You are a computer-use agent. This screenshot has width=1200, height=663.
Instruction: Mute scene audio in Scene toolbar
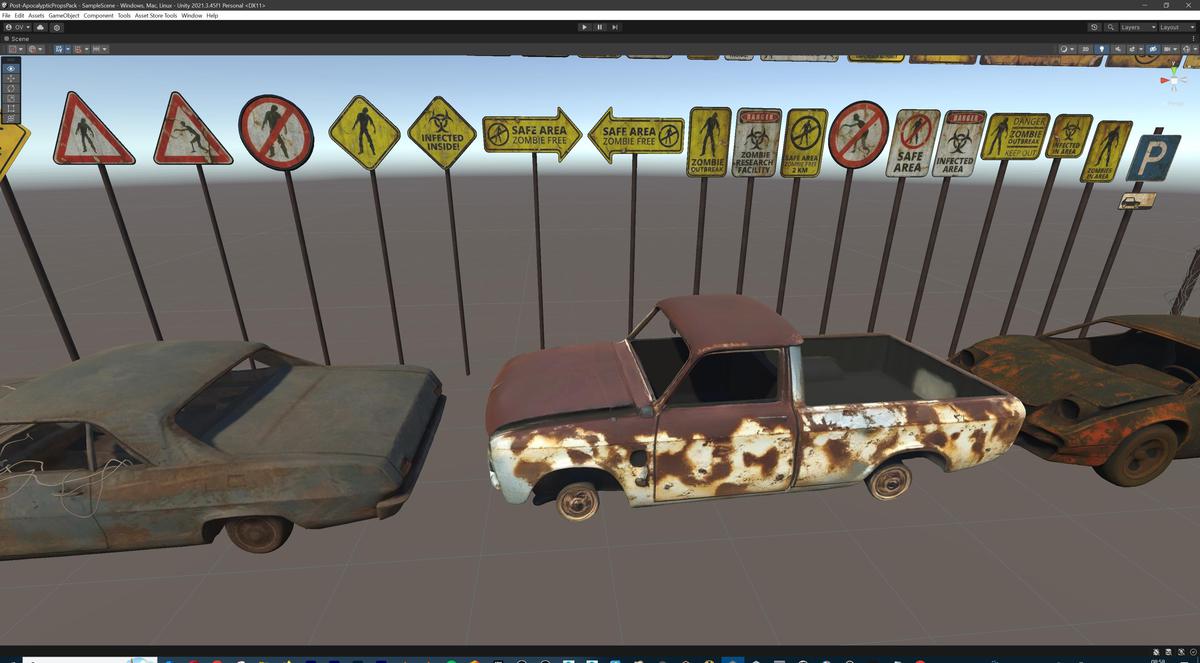1117,49
